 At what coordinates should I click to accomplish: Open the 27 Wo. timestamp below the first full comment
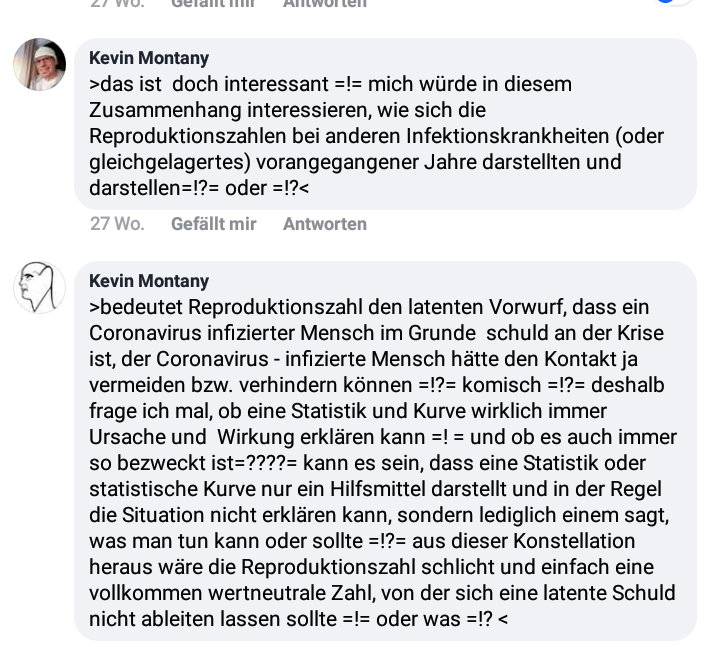(117, 224)
